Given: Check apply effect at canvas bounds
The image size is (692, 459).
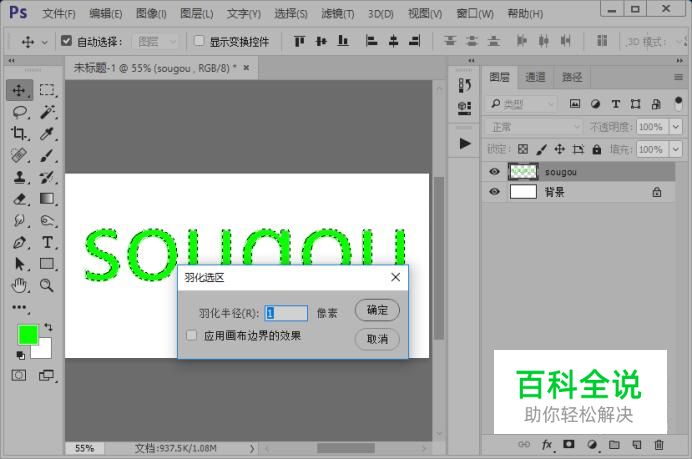Looking at the screenshot, I should coord(192,335).
